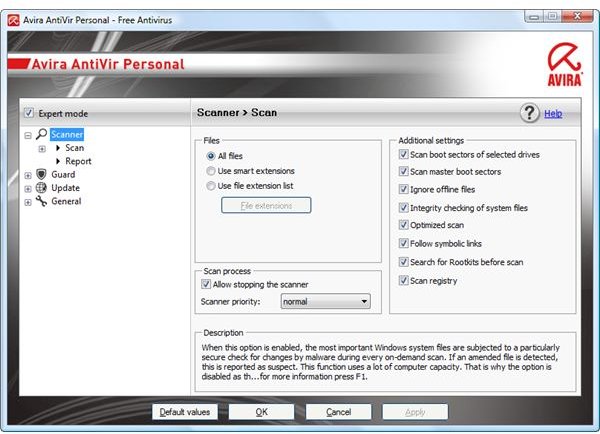Maximize the Avira window
Viewport: 600px width, 434px height.
(552, 16)
